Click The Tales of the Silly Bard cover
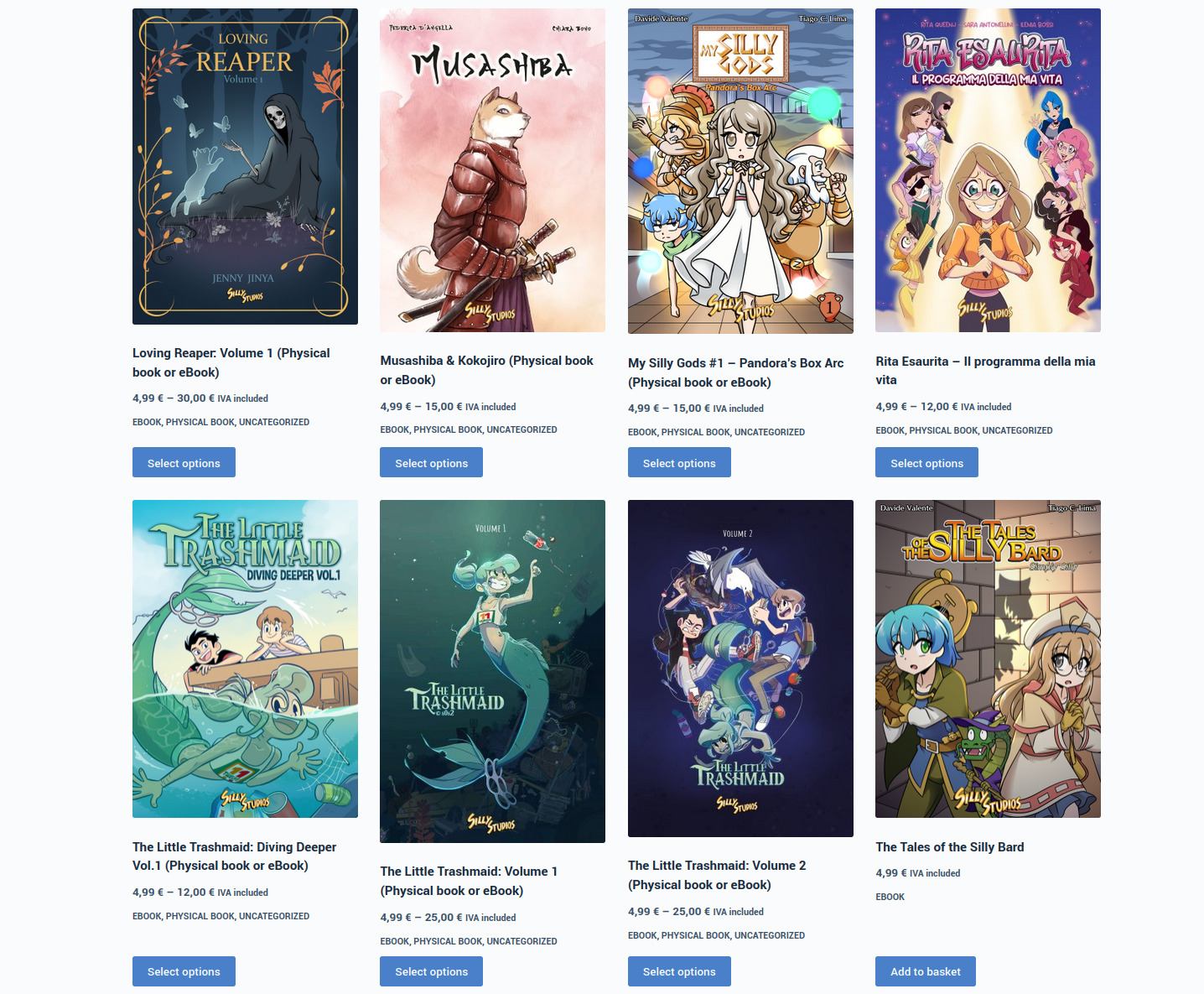 988,658
